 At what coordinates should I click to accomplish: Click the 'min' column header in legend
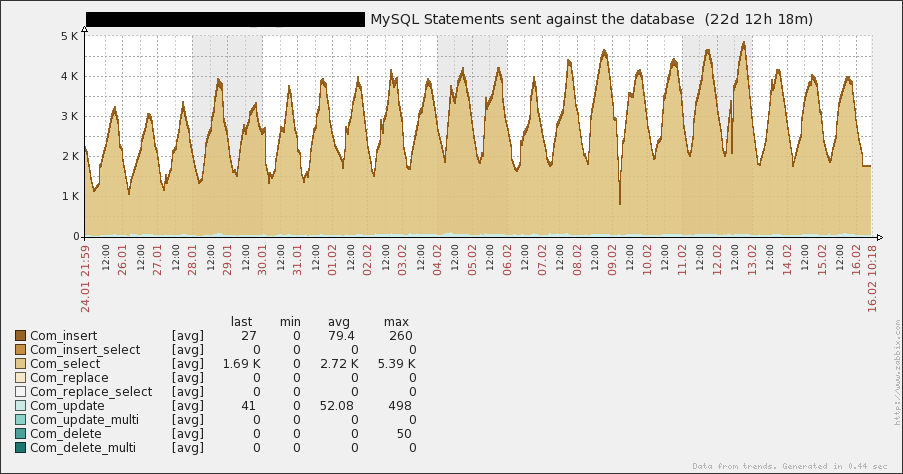(290, 322)
